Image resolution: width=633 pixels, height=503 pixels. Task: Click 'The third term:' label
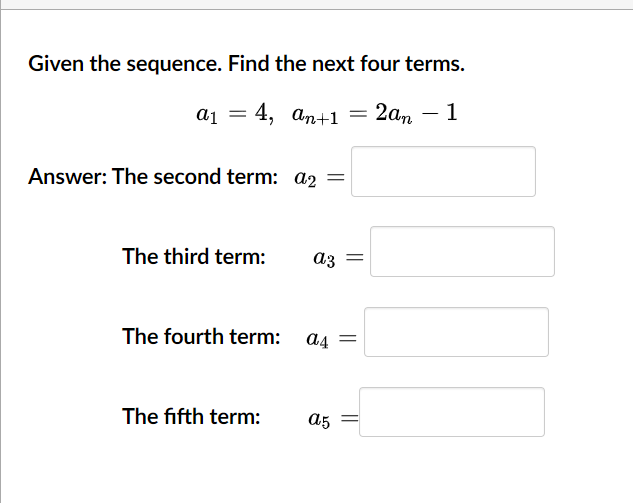pos(194,257)
